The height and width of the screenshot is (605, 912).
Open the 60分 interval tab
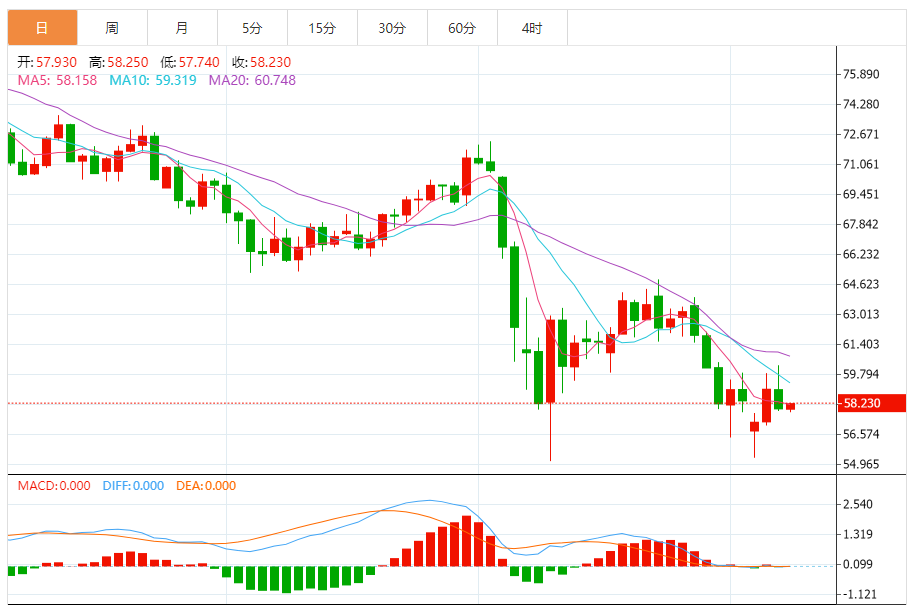click(462, 28)
